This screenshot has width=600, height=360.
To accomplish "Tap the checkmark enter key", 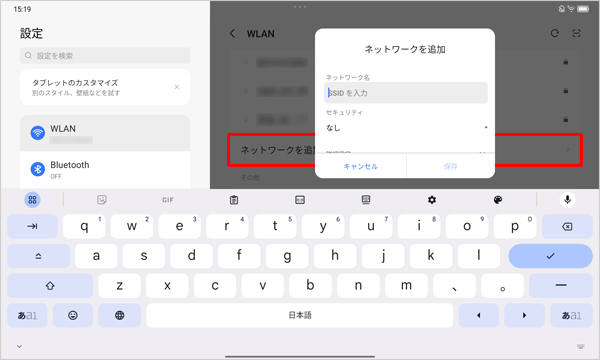I will click(550, 256).
